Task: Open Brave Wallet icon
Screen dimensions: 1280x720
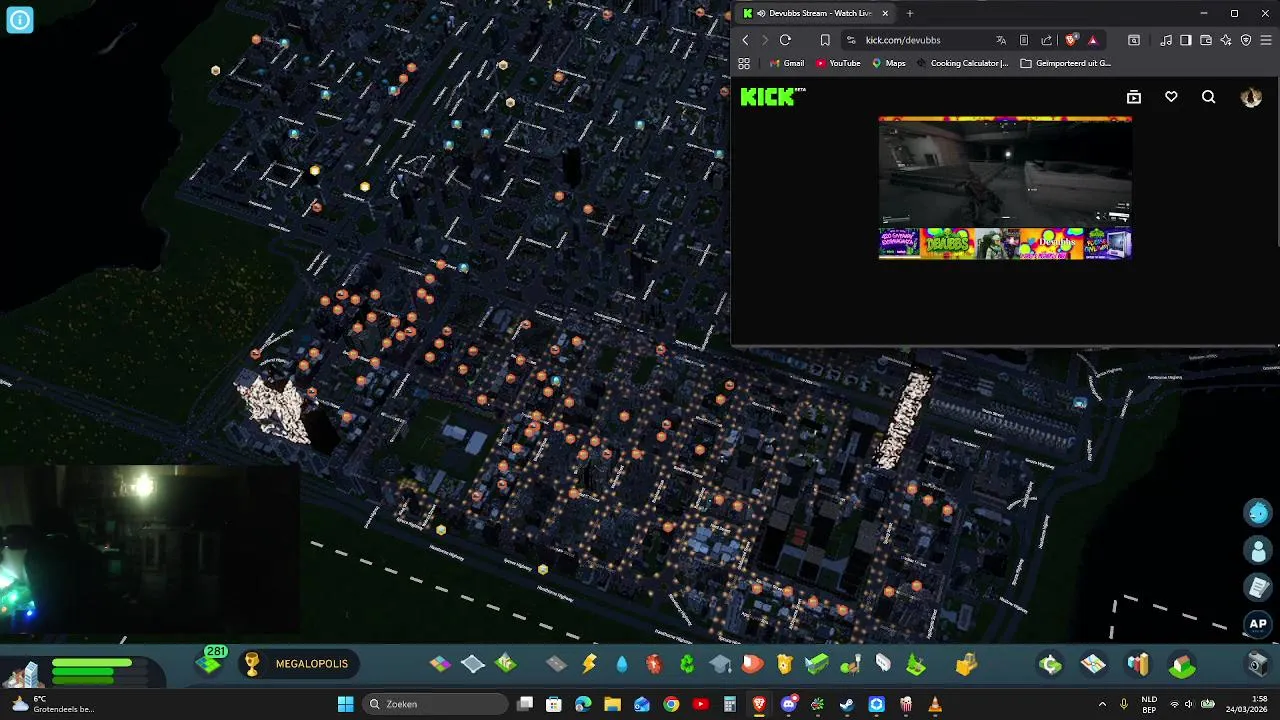Action: coord(1206,40)
